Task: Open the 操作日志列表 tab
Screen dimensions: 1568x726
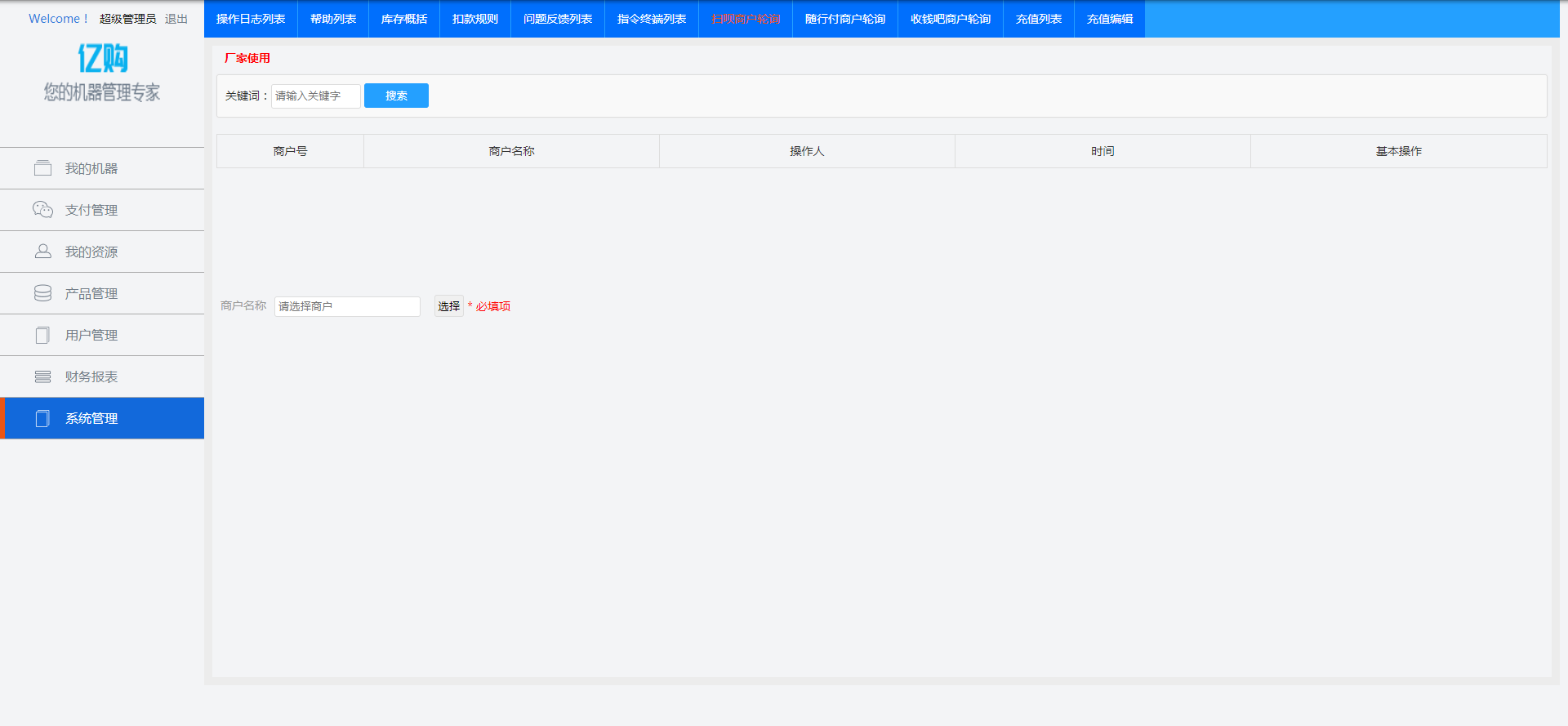Action: [x=251, y=19]
